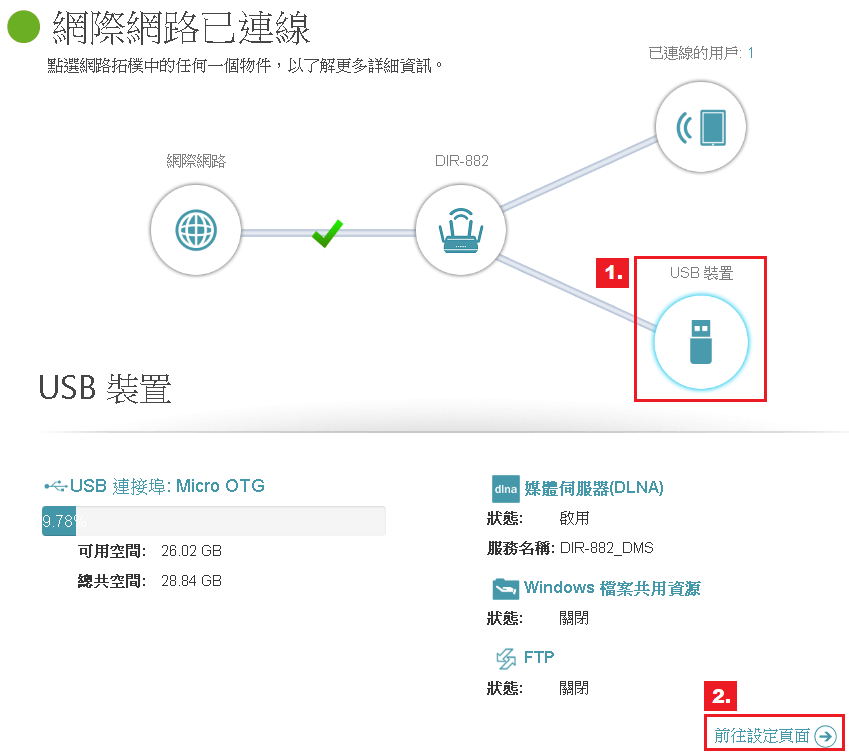The width and height of the screenshot is (849, 753).
Task: Click the FTP heading text
Action: (539, 657)
